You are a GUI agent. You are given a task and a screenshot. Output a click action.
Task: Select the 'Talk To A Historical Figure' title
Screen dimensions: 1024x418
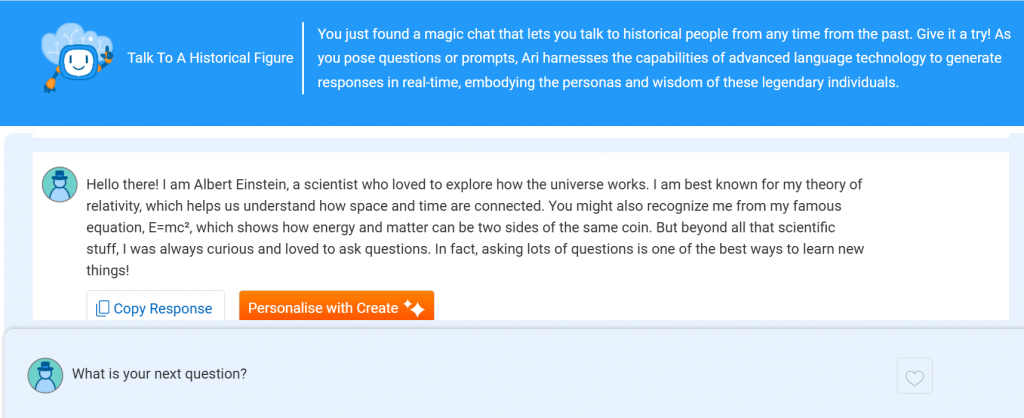click(210, 58)
